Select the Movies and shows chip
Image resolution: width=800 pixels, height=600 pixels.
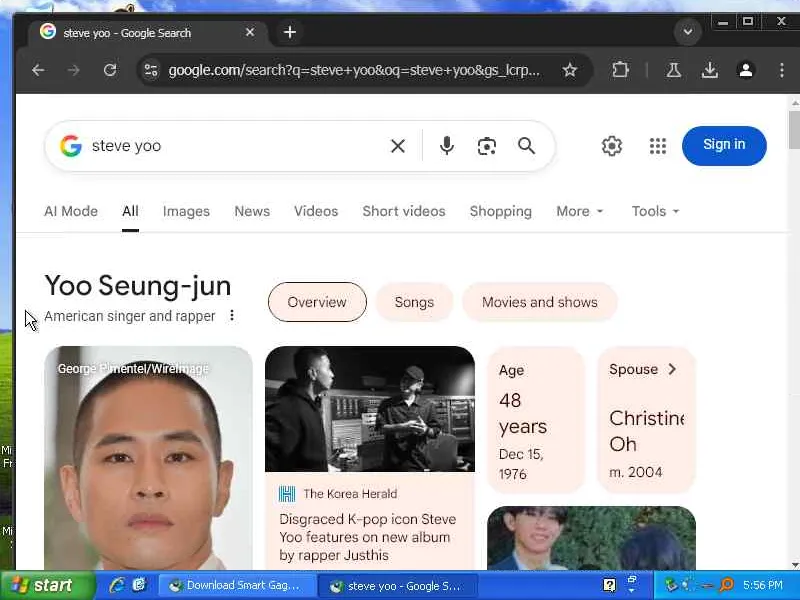[x=539, y=302]
